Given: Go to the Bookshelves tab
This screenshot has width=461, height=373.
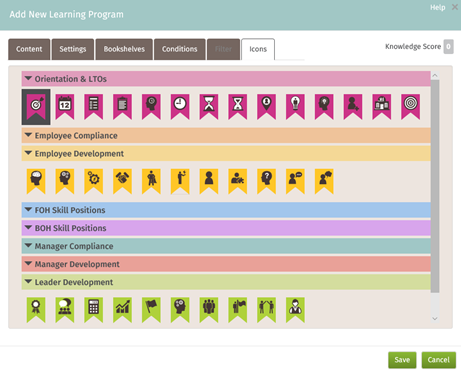Looking at the screenshot, I should click(124, 49).
